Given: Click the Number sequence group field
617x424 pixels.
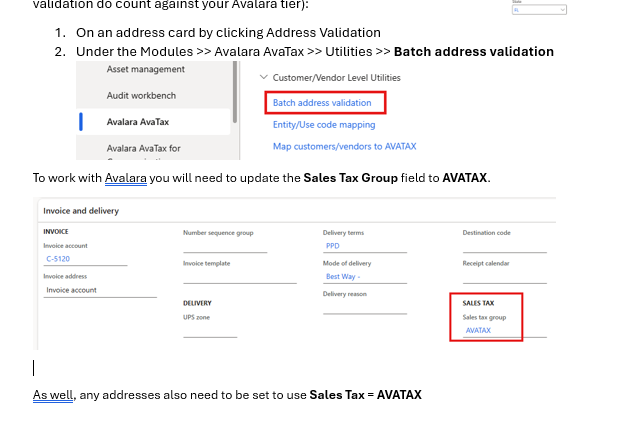Looking at the screenshot, I should pyautogui.click(x=225, y=246).
